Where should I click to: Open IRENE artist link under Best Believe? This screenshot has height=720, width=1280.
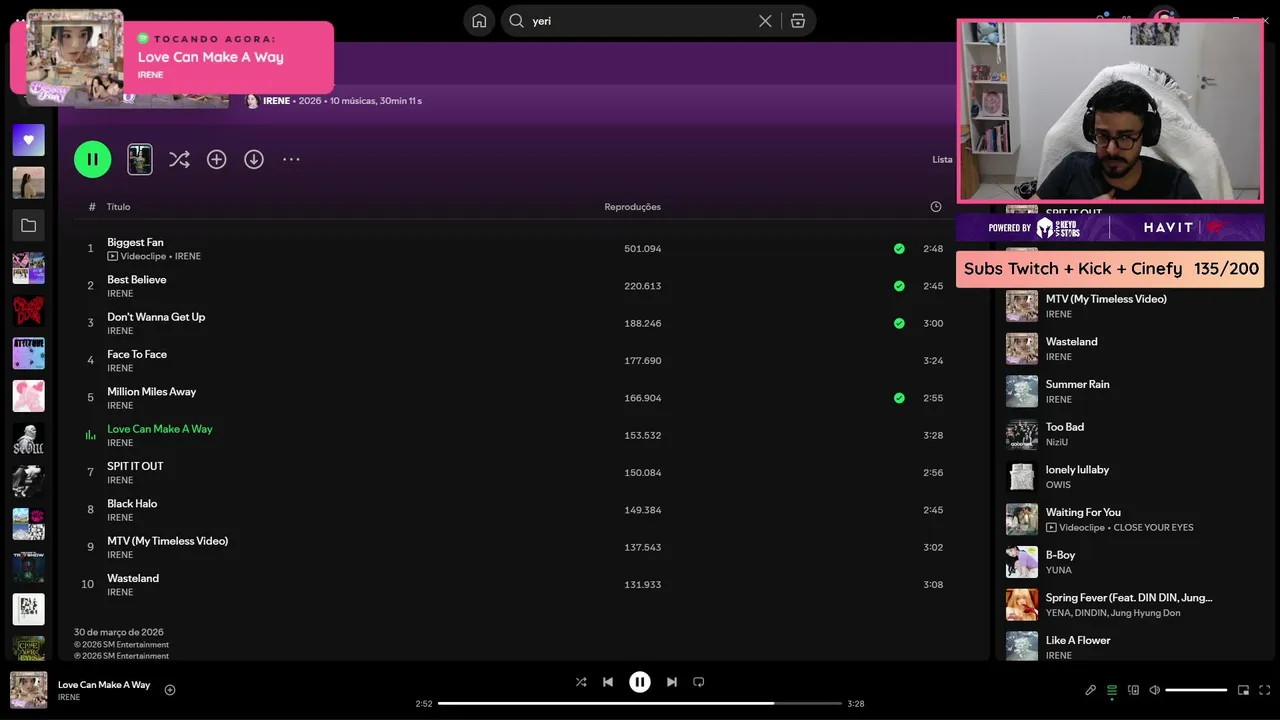pos(120,294)
